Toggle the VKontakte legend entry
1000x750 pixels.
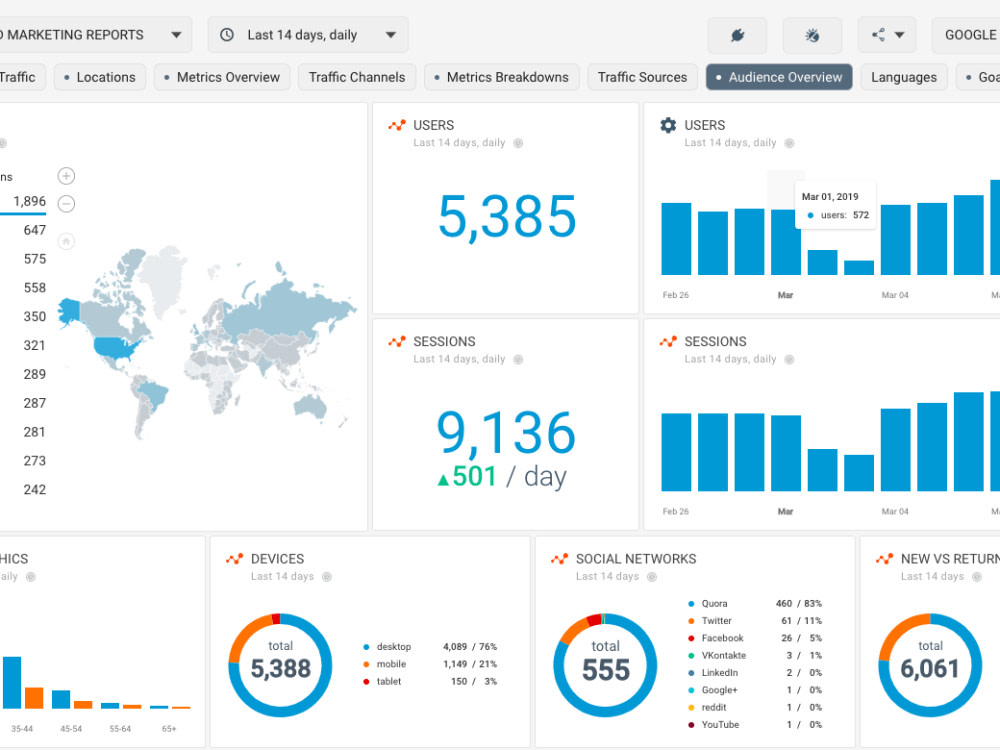tap(755, 655)
